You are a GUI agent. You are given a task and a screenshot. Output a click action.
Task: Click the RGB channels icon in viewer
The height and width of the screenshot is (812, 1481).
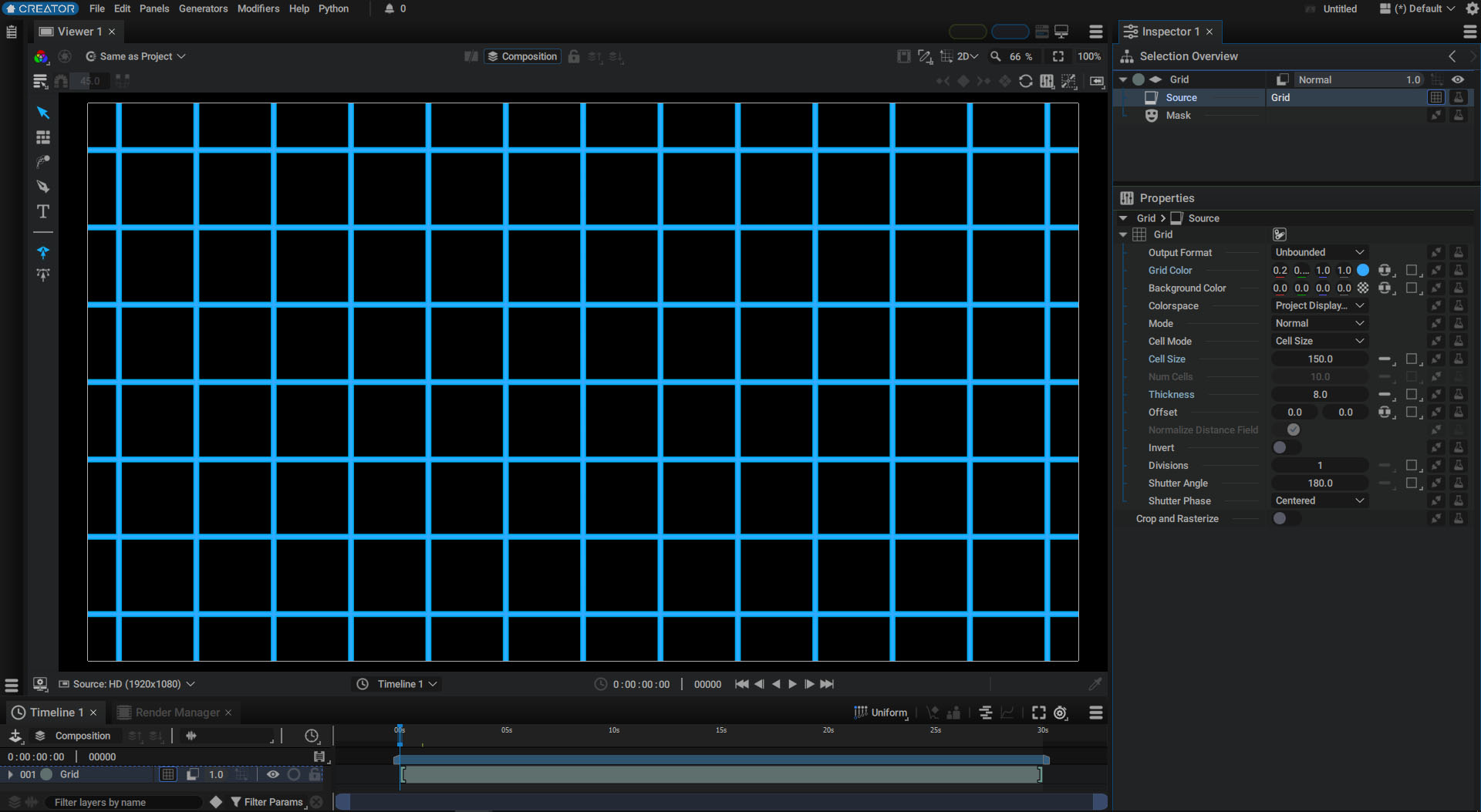(x=41, y=56)
